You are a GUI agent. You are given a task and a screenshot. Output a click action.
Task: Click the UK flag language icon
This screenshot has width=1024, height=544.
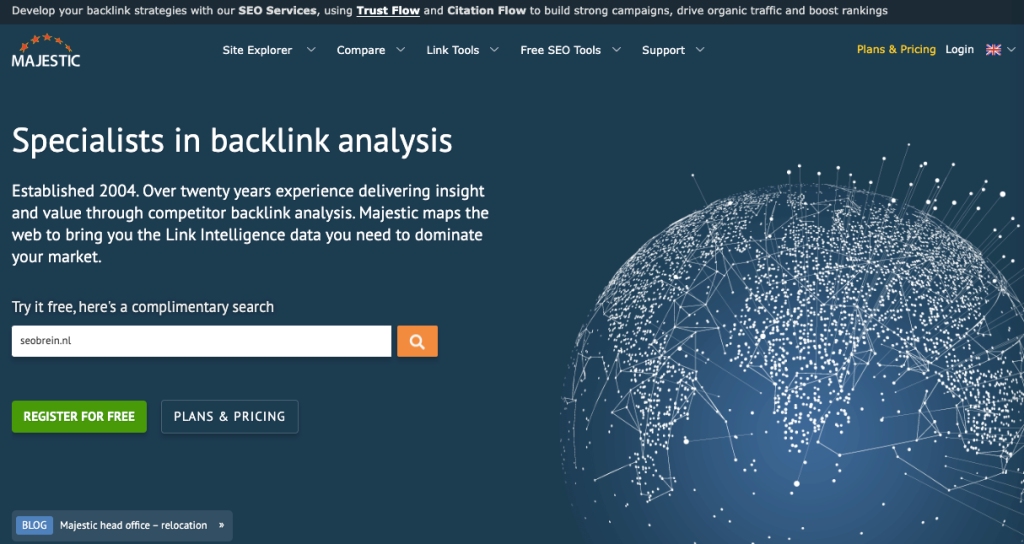(x=993, y=50)
